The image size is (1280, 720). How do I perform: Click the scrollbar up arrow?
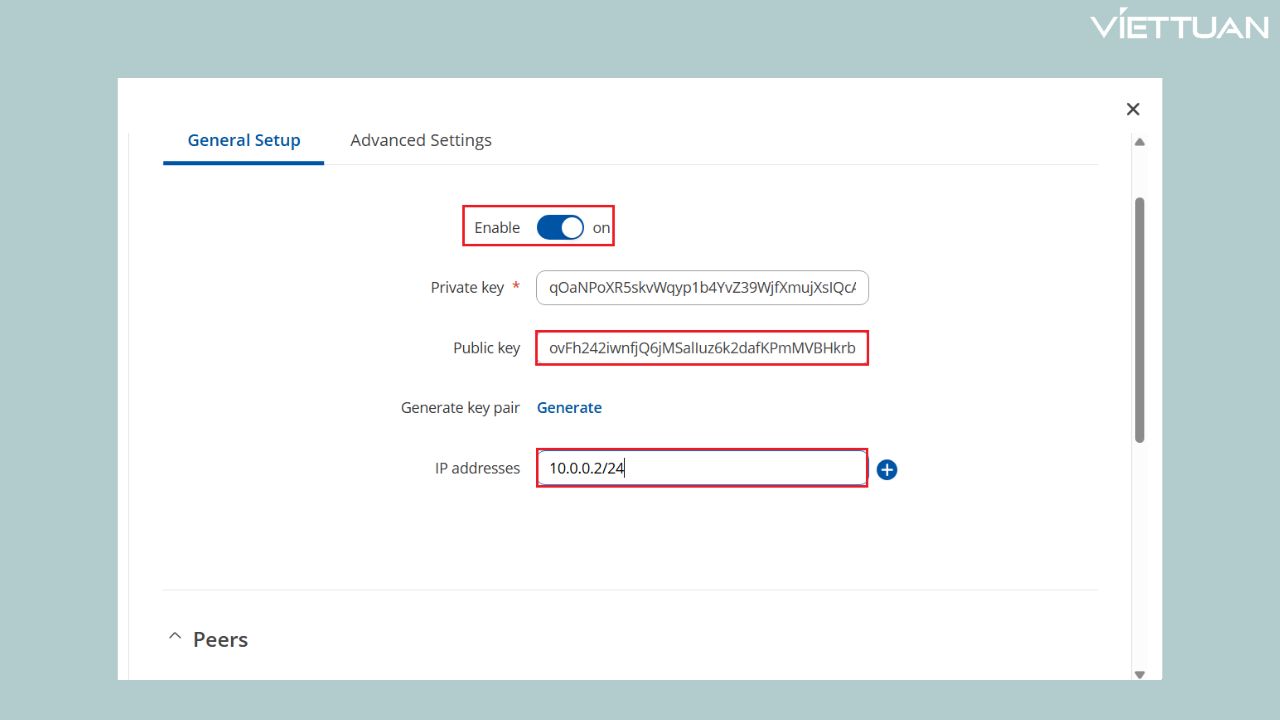[1139, 142]
